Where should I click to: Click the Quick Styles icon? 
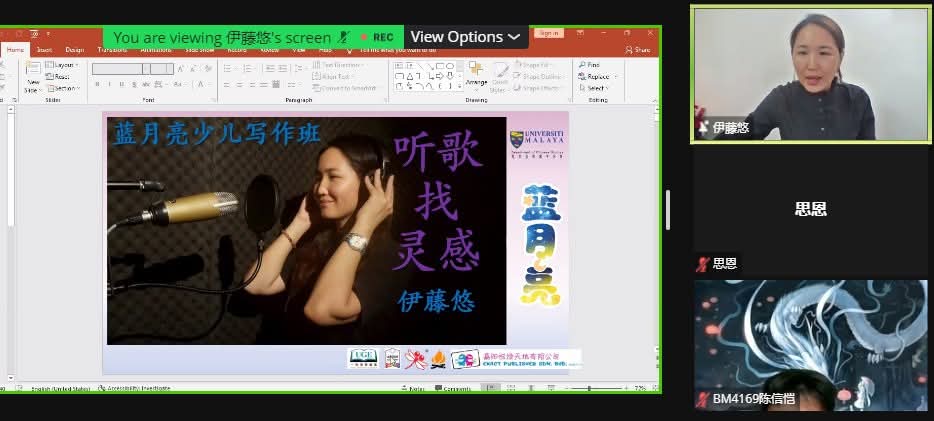tap(499, 77)
